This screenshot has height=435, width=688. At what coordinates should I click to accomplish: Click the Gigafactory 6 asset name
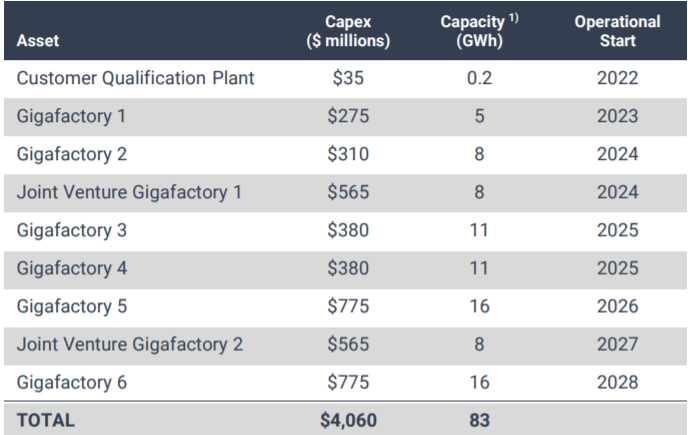tap(71, 382)
